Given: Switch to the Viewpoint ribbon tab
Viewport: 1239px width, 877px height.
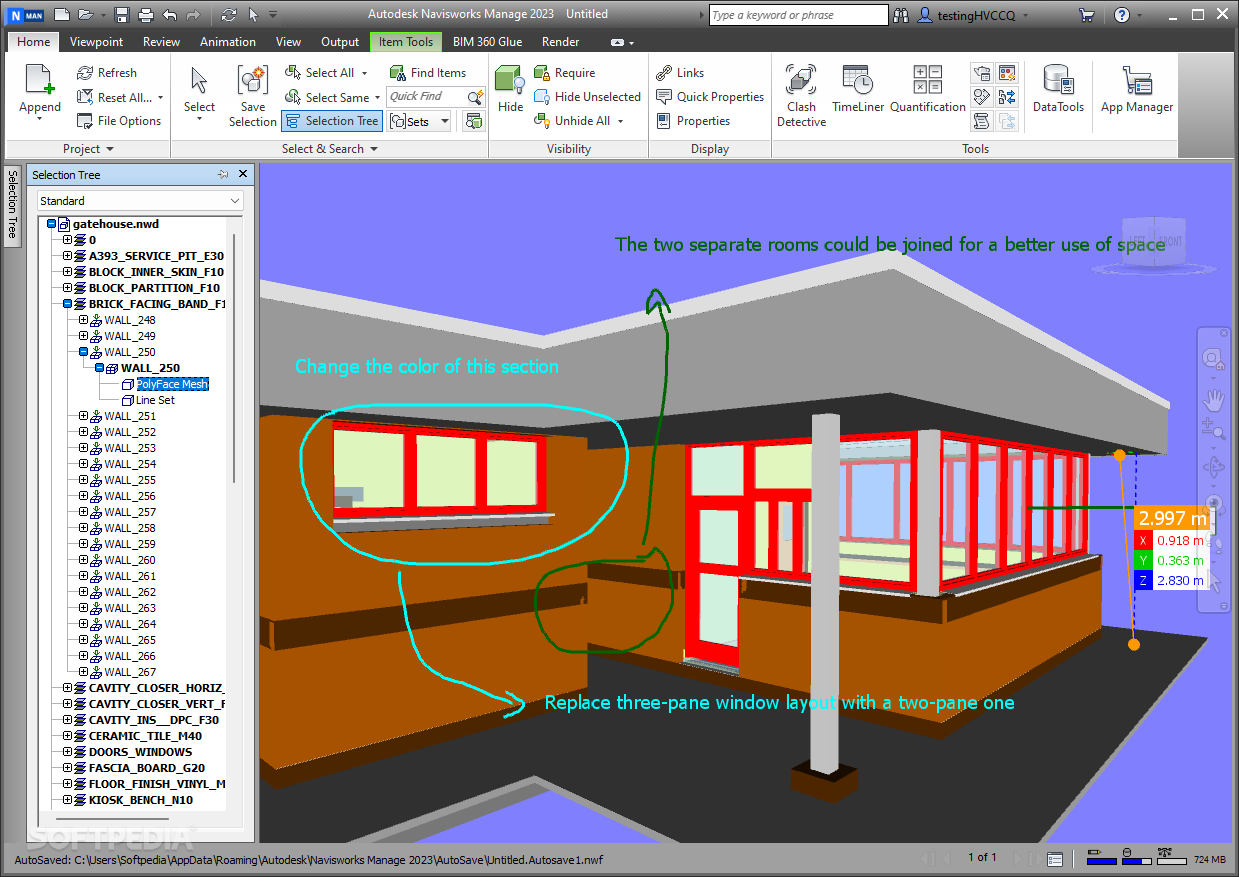Looking at the screenshot, I should (x=96, y=42).
